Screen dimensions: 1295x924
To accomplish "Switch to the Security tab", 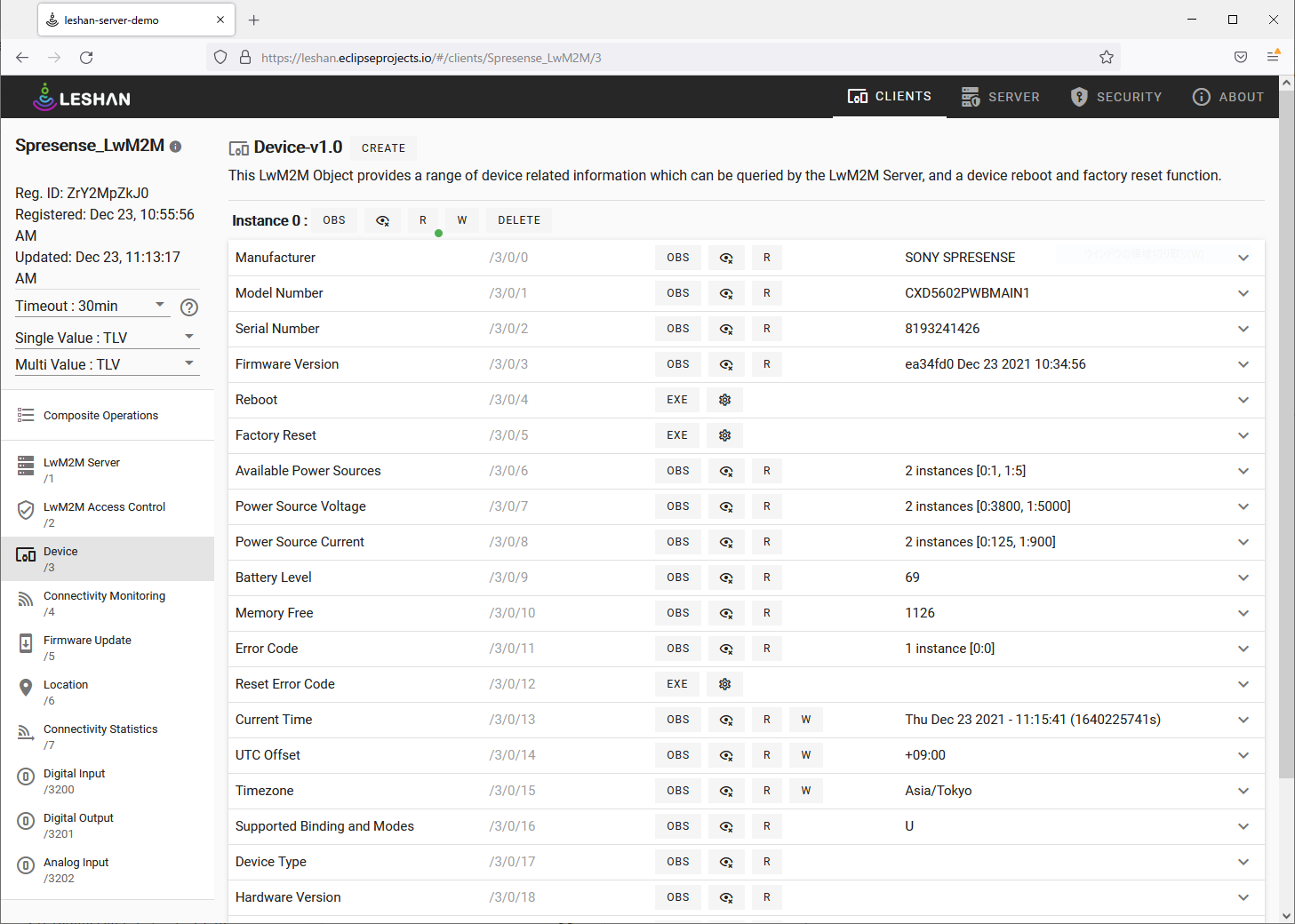I will tap(1116, 97).
